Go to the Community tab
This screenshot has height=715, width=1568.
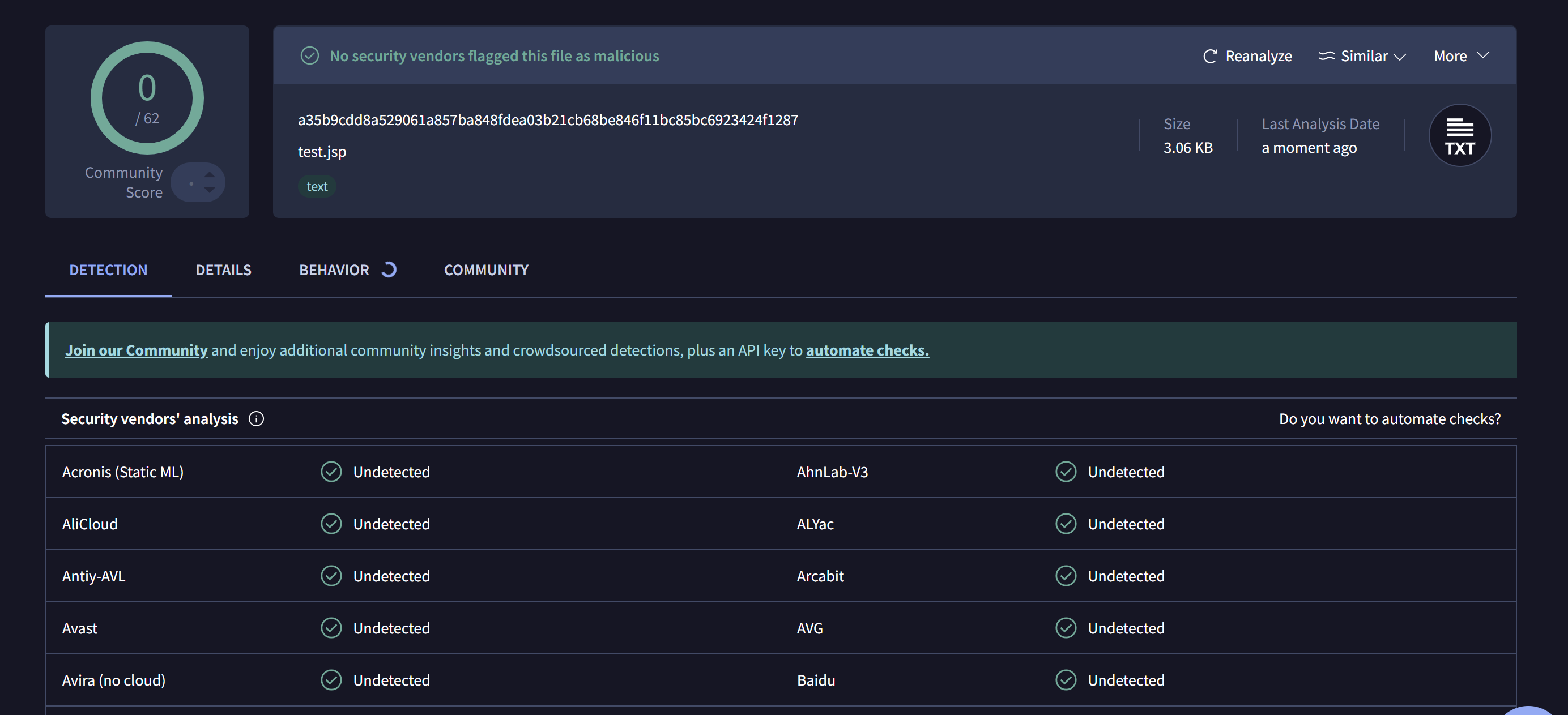point(485,269)
